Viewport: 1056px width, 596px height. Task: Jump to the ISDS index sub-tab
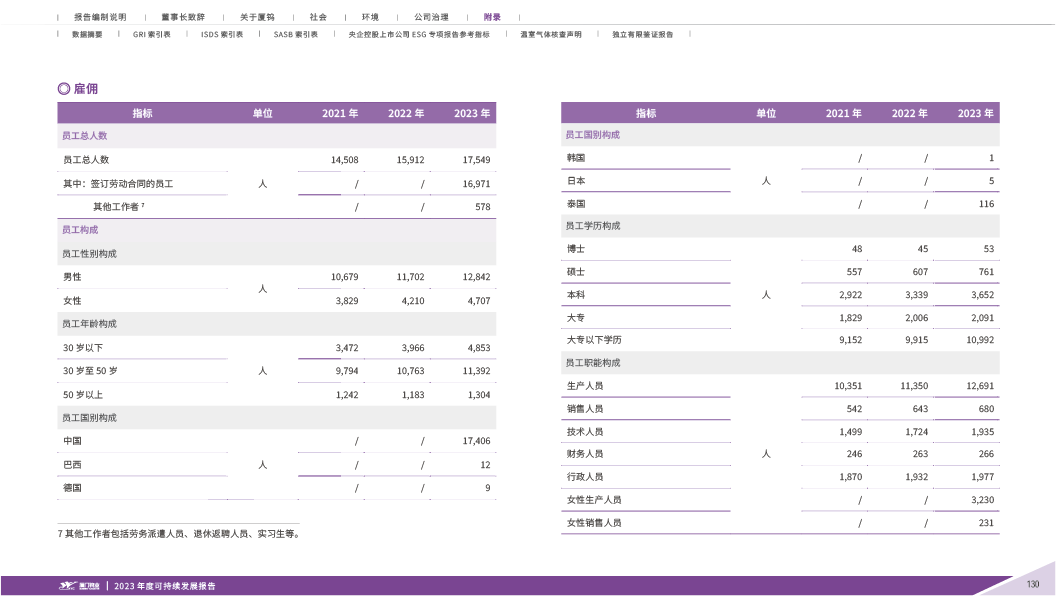(x=222, y=34)
